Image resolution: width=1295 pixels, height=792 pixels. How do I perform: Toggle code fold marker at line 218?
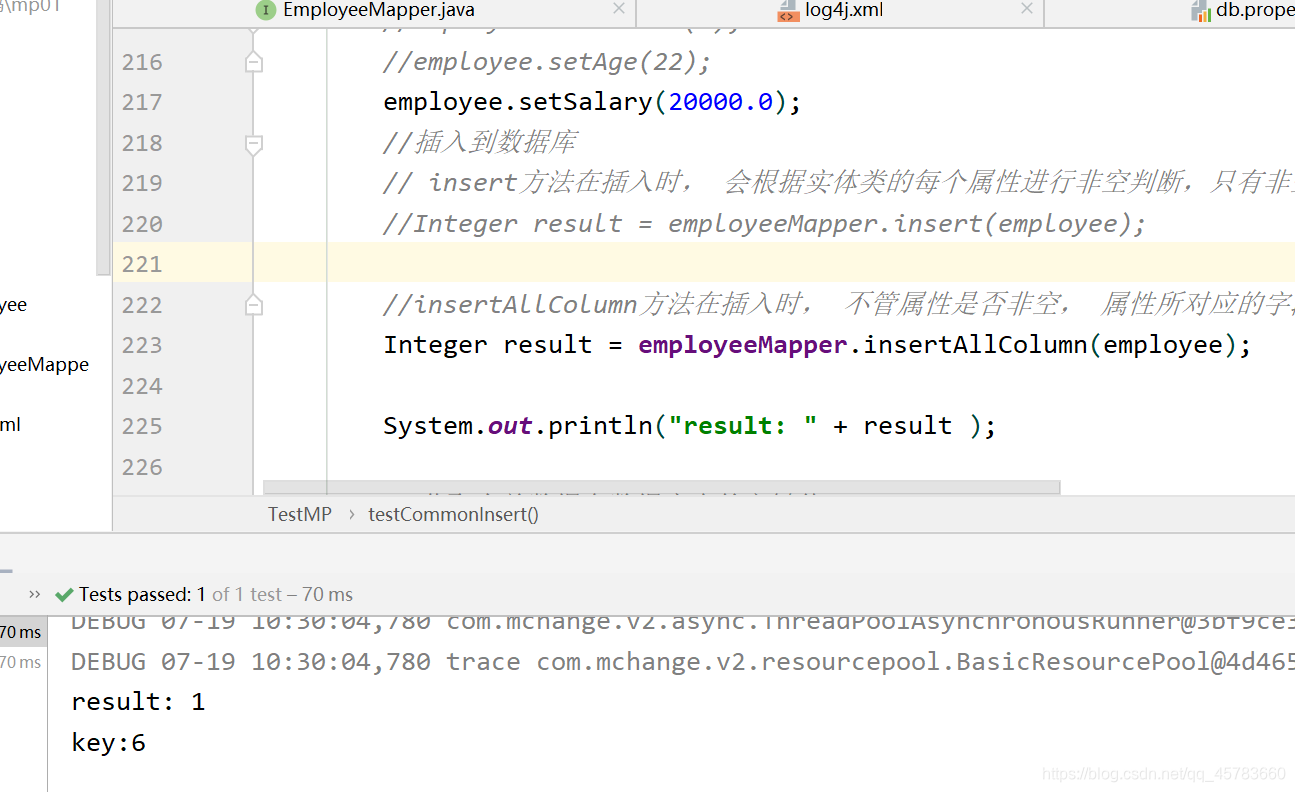[254, 144]
